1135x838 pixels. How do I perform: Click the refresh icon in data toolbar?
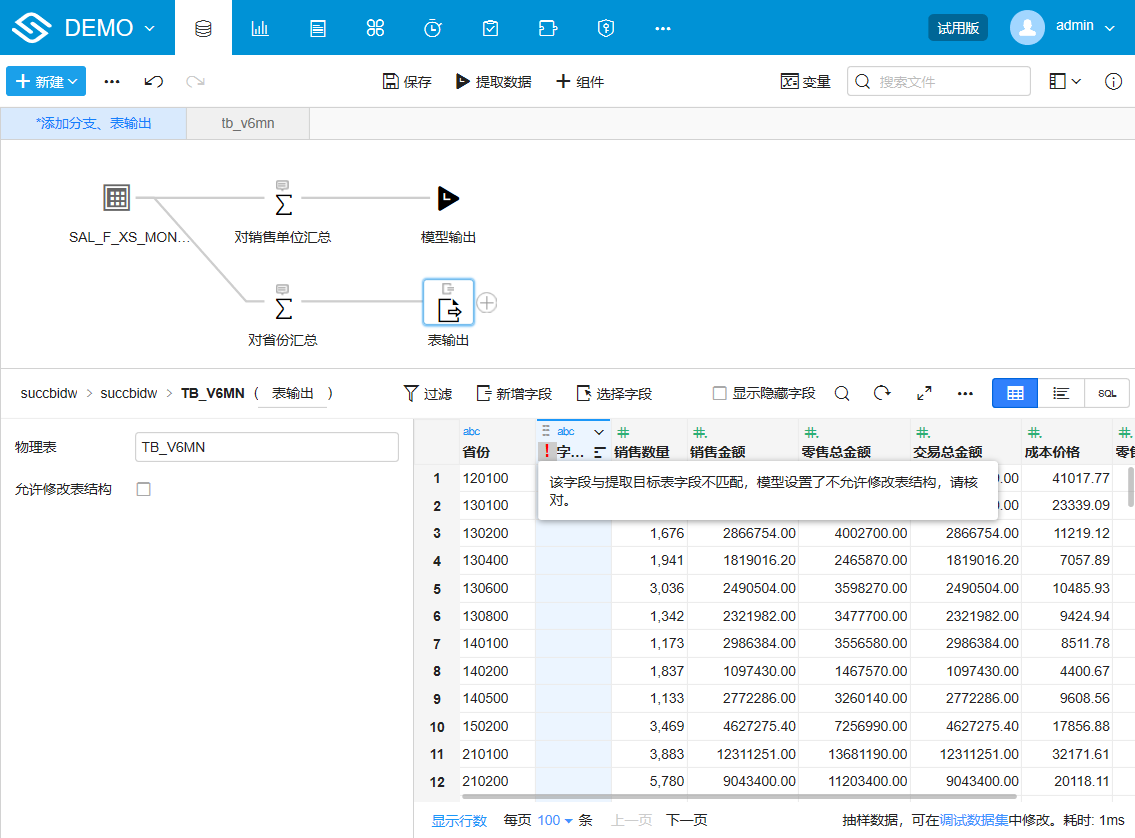(882, 393)
